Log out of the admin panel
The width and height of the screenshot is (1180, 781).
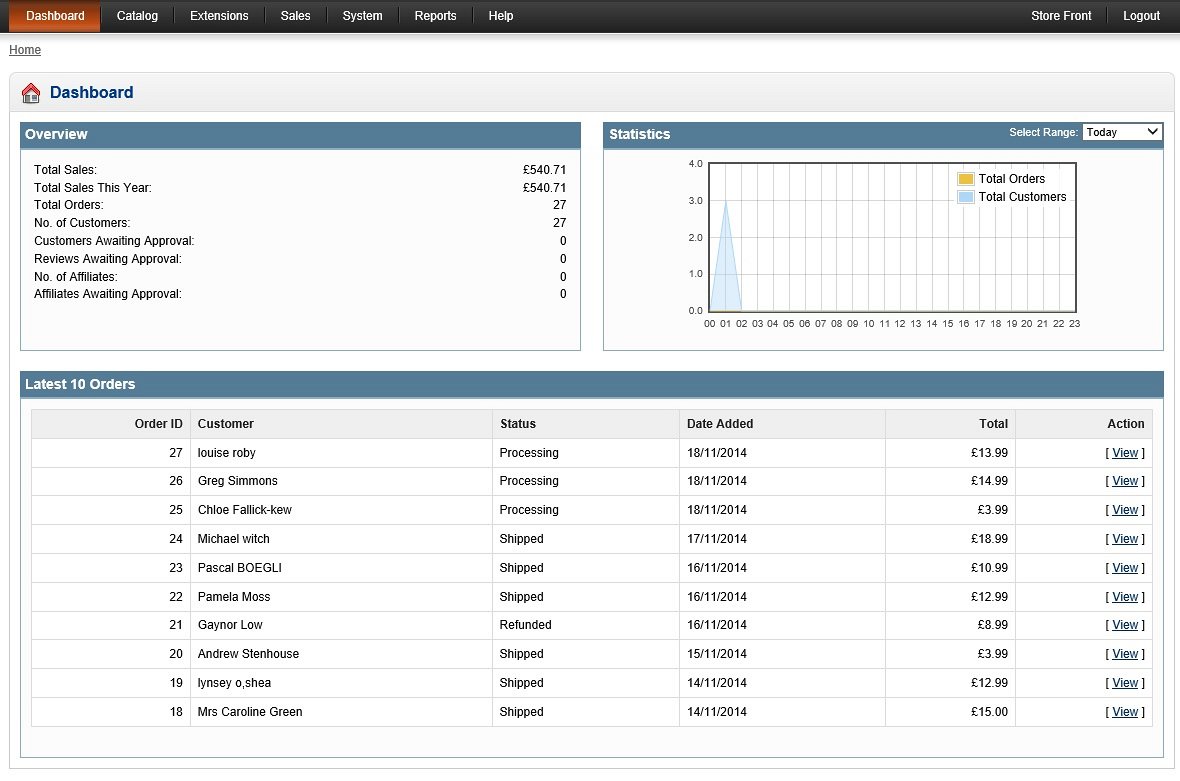coord(1141,16)
